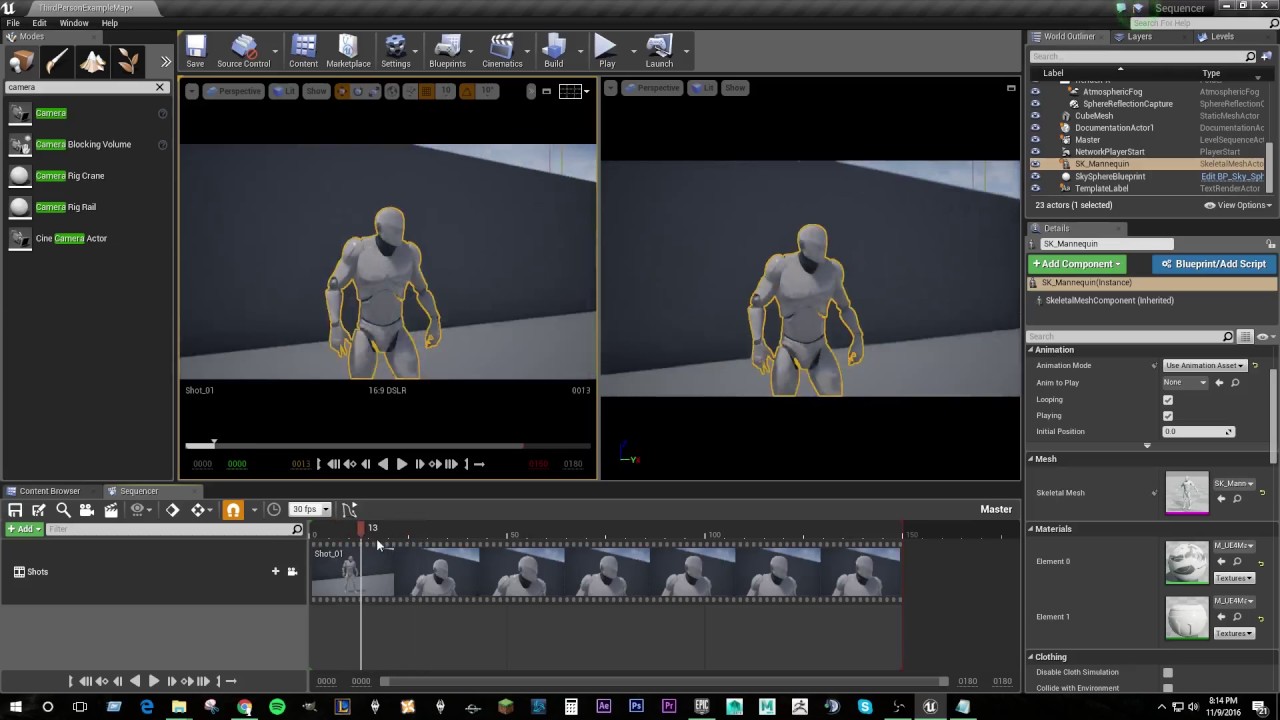Click the Sequencer find-in-content-browser magnifier icon
1280x720 pixels.
(63, 510)
